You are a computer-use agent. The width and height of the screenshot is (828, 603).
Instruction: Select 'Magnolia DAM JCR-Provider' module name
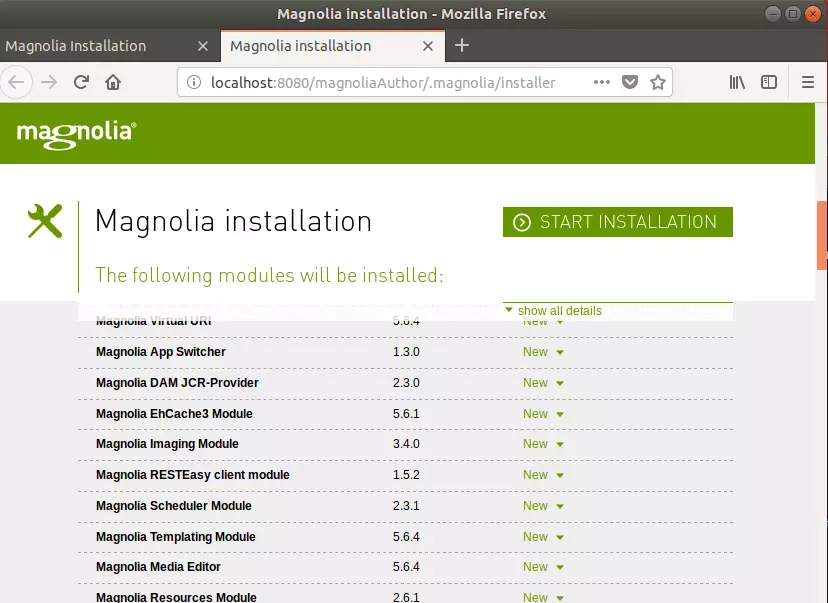click(177, 383)
